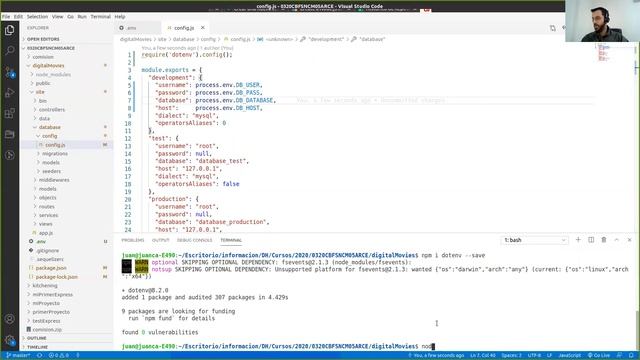
Task: Click UTF-8 encoding in status bar
Action: (x=534, y=356)
